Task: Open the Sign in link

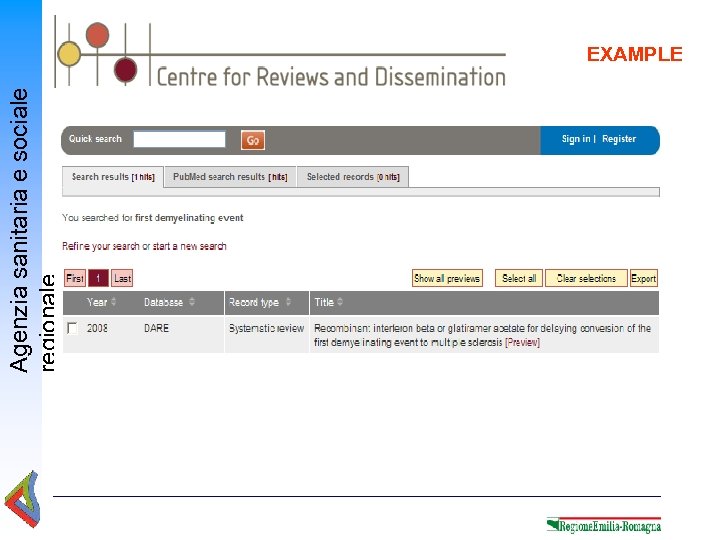Action: 576,139
